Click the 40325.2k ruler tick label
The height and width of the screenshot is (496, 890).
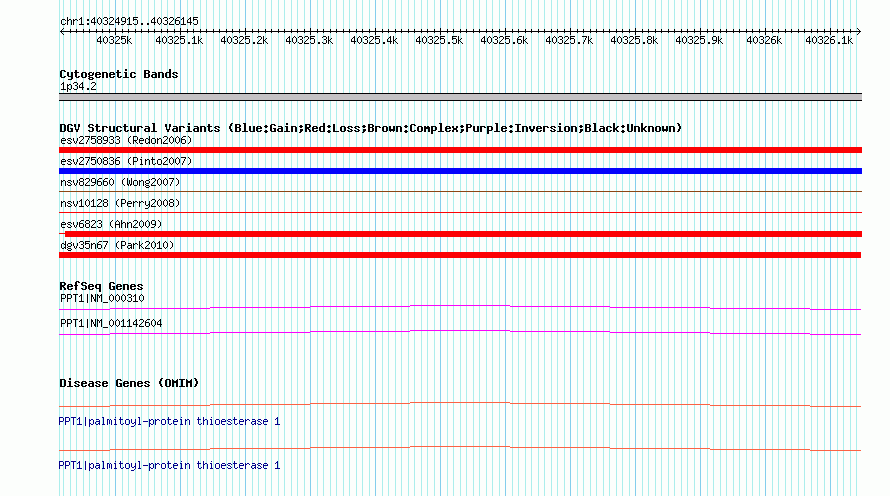(244, 40)
